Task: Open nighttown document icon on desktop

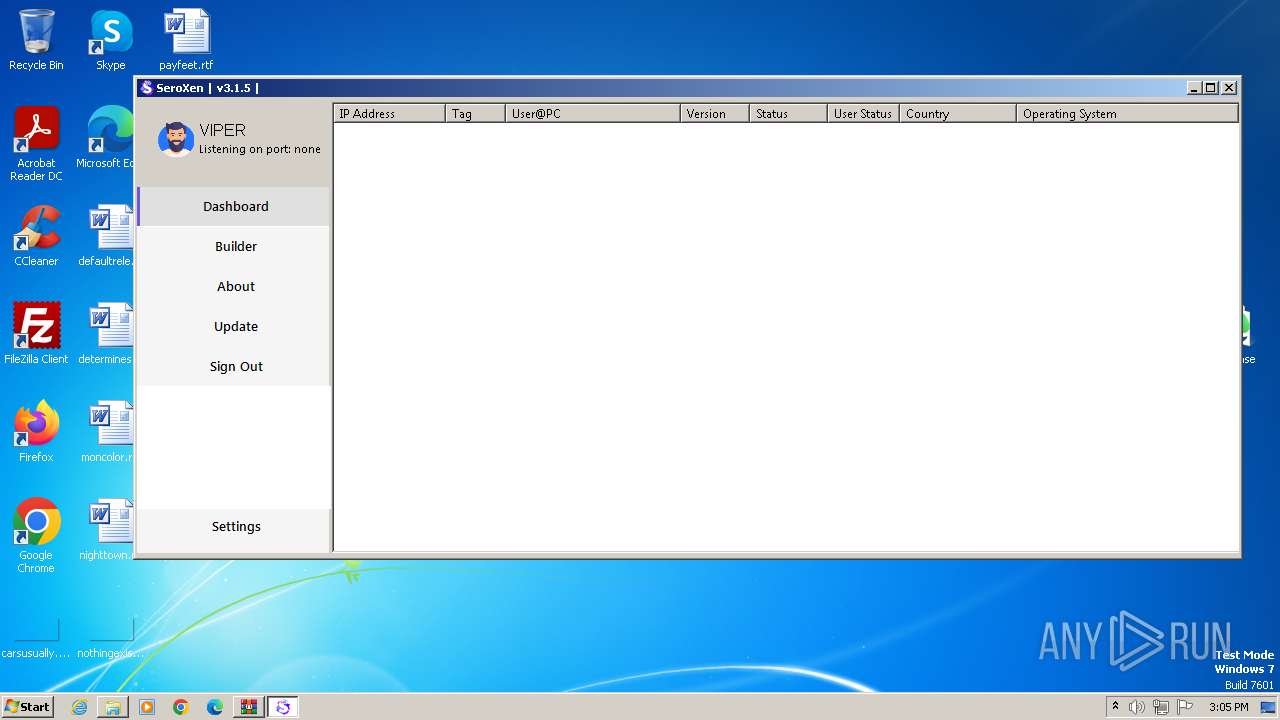Action: [x=107, y=530]
